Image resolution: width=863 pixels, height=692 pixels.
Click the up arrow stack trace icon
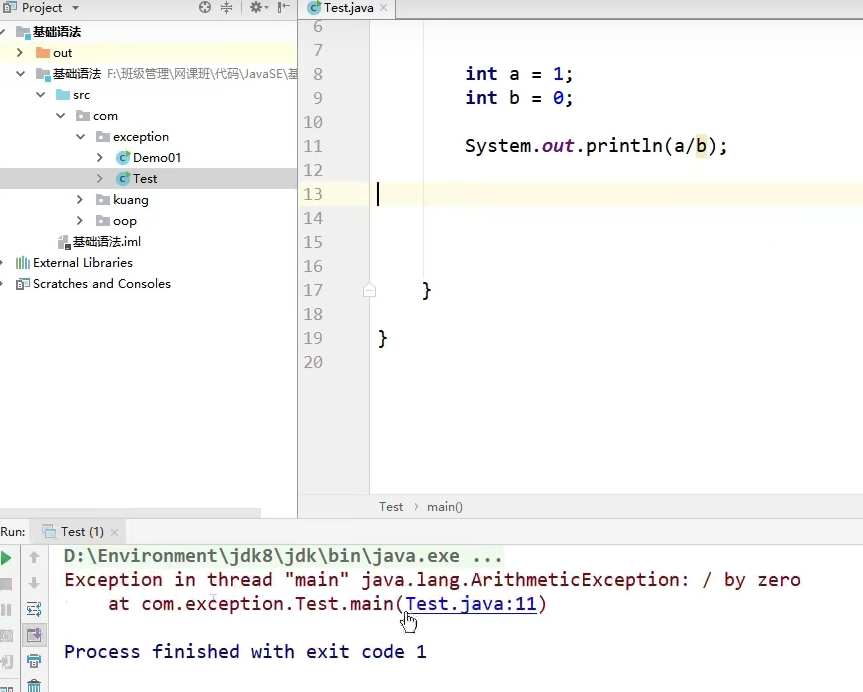[34, 558]
